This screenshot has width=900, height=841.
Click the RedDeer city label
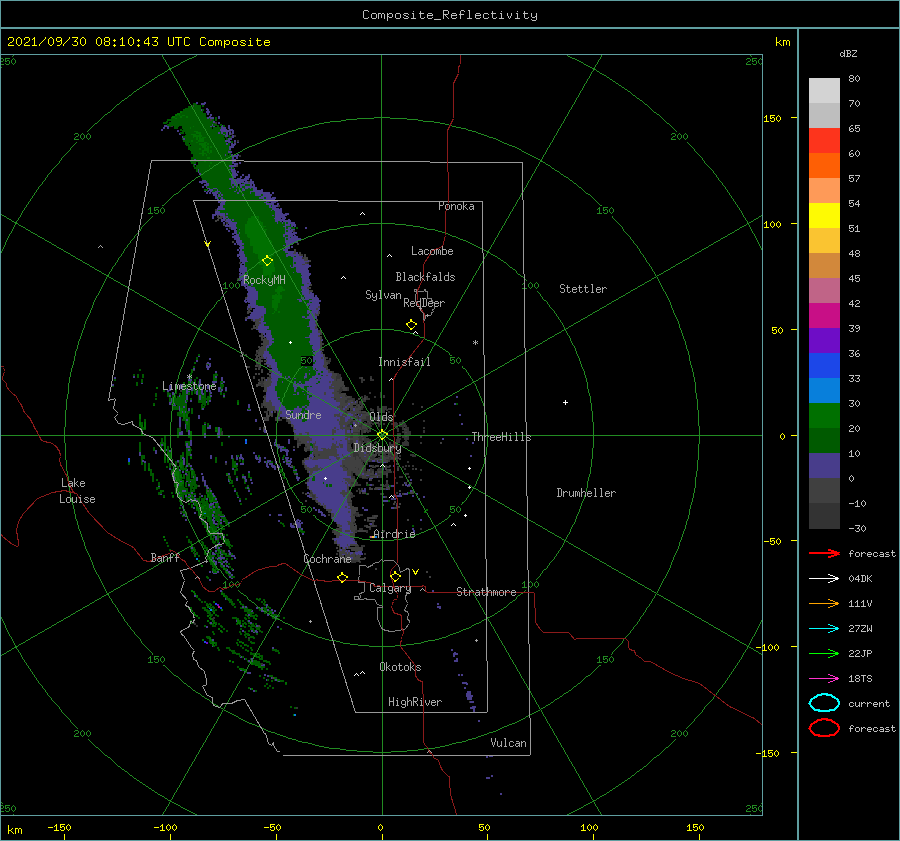(424, 303)
